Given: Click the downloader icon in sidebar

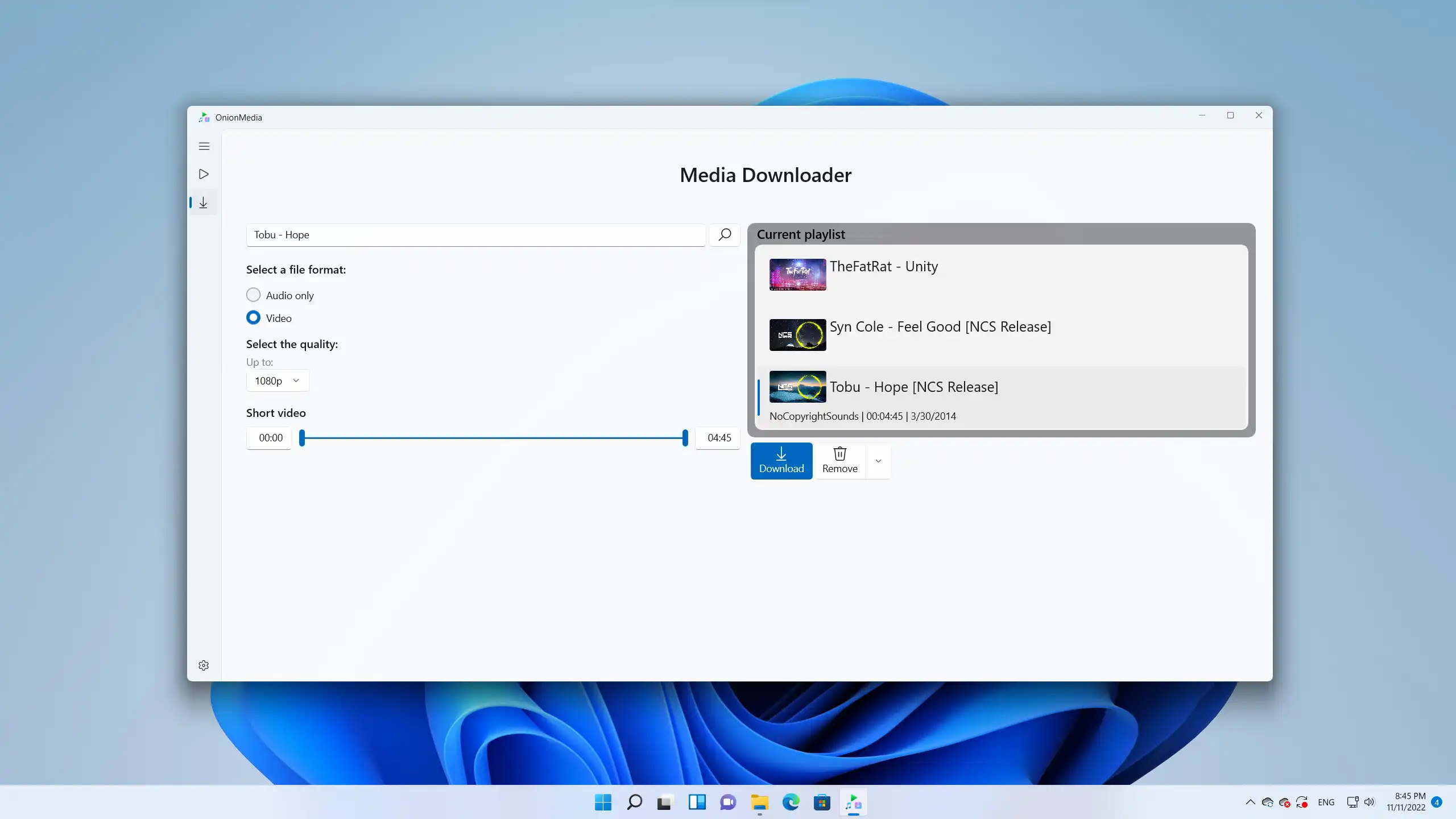Looking at the screenshot, I should 204,202.
